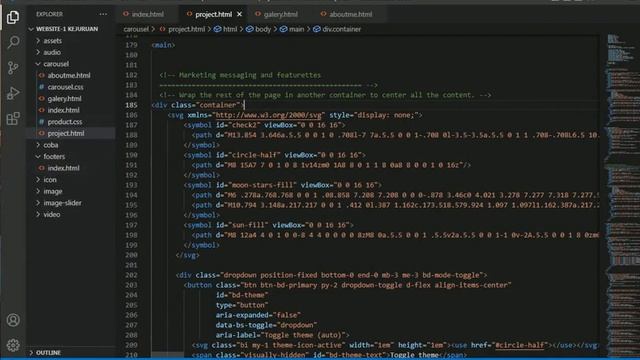Expand the OUTLINE section

(x=48, y=353)
